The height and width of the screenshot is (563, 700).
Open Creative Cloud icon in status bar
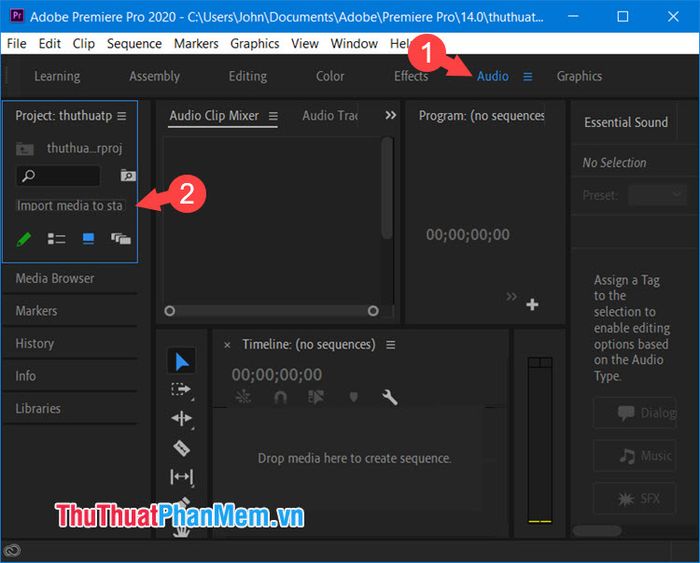12,550
